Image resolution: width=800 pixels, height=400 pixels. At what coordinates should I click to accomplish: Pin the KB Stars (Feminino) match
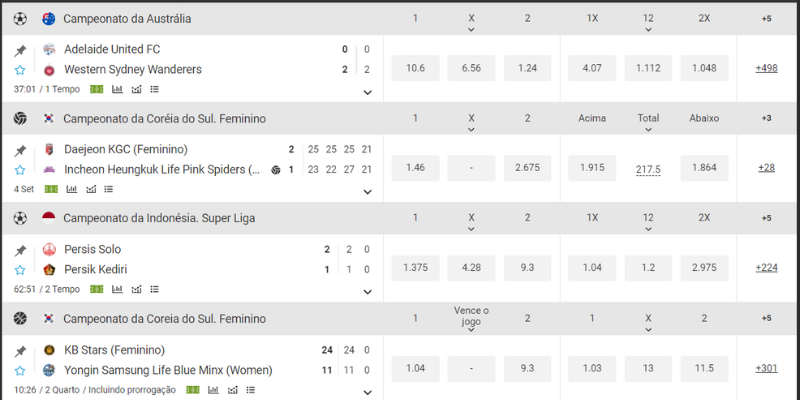coord(20,350)
